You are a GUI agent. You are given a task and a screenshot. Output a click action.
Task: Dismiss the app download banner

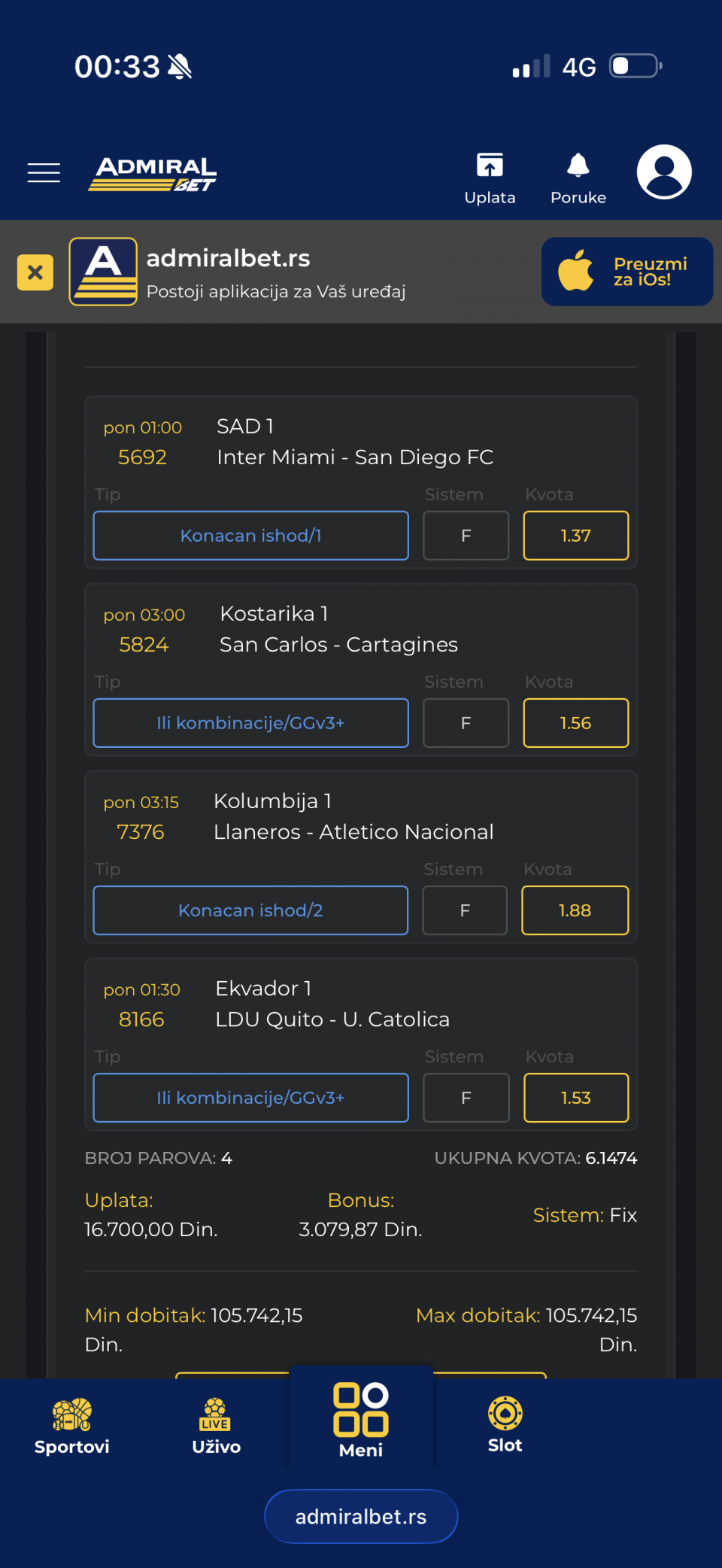35,272
